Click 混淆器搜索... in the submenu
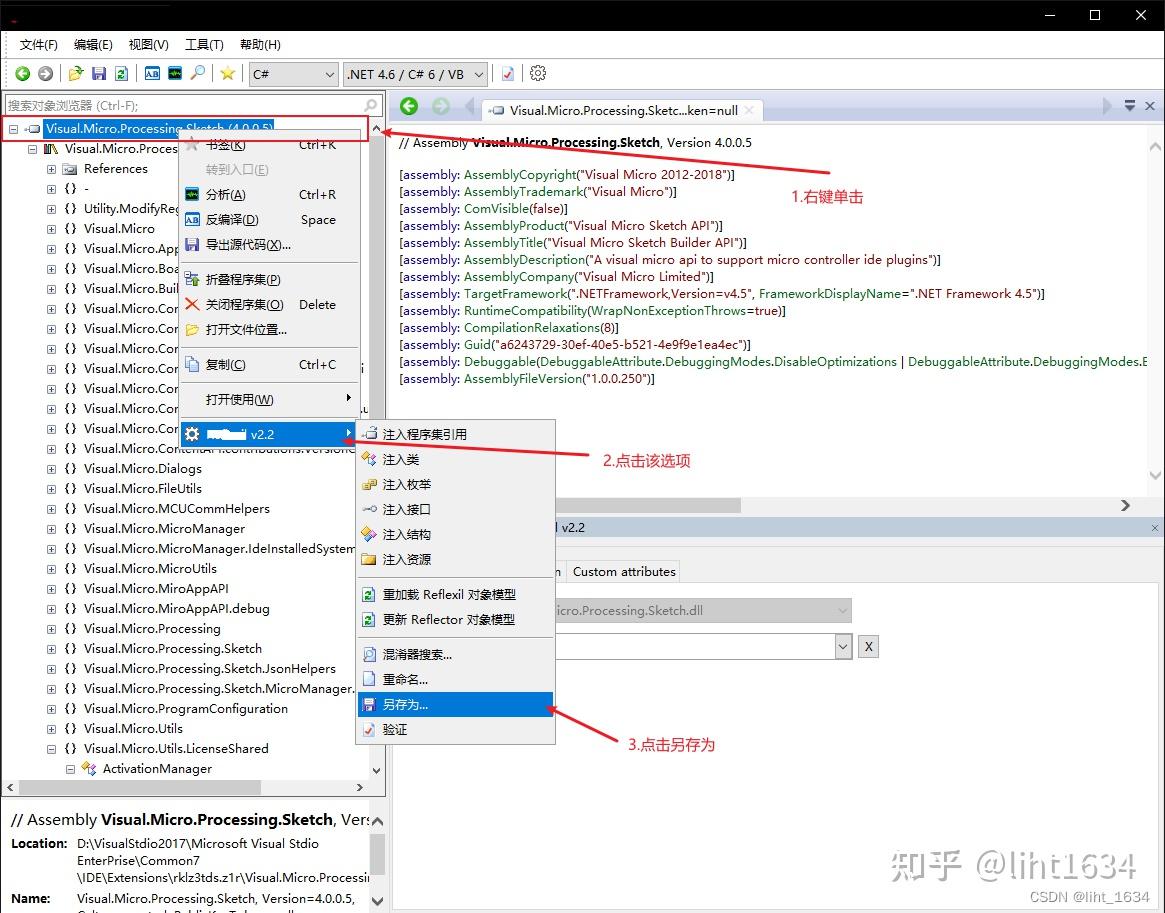This screenshot has height=913, width=1165. (x=455, y=654)
